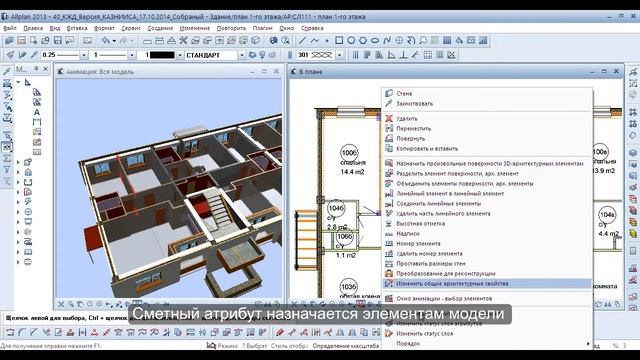Choose Изменить статус слоя context entry
Image resolution: width=640 pixels, height=360 pixels.
(x=487, y=333)
